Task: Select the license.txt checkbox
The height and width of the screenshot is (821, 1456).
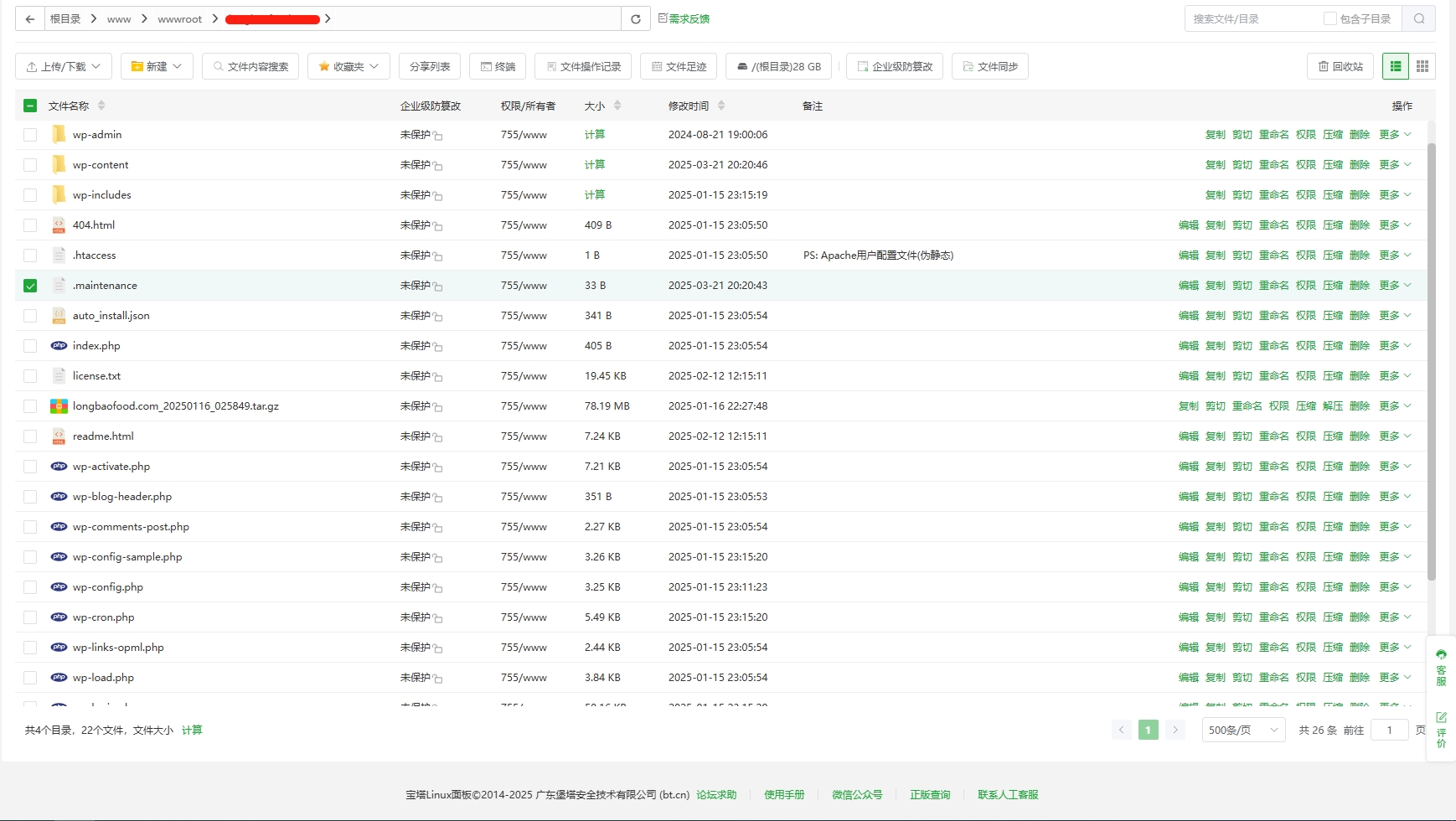Action: [30, 376]
